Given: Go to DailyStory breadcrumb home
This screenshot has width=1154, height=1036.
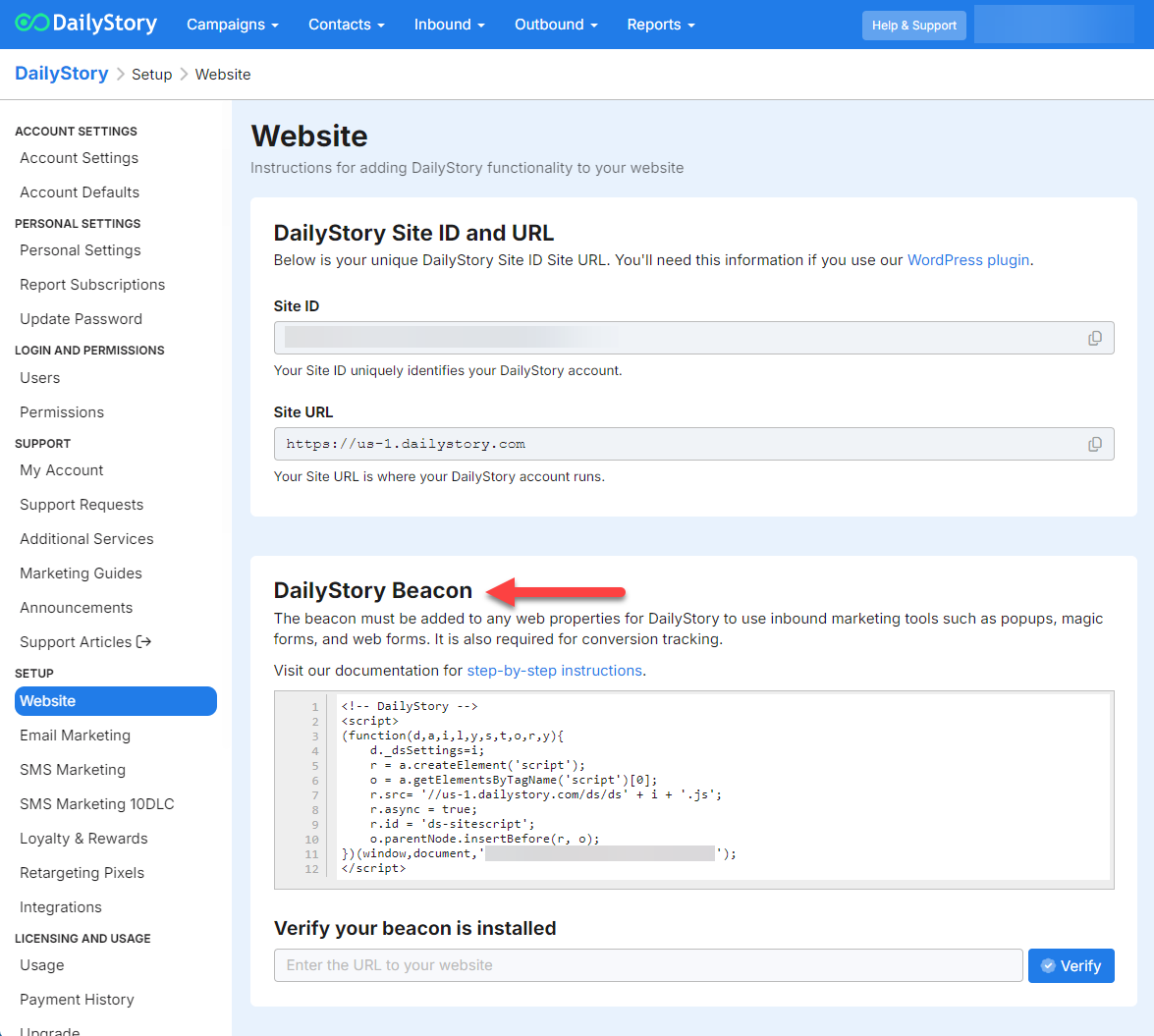Looking at the screenshot, I should point(62,74).
